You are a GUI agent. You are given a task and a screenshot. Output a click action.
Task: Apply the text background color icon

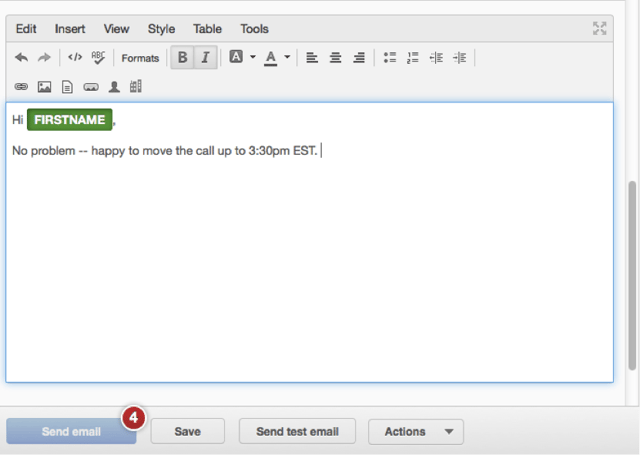pyautogui.click(x=236, y=57)
